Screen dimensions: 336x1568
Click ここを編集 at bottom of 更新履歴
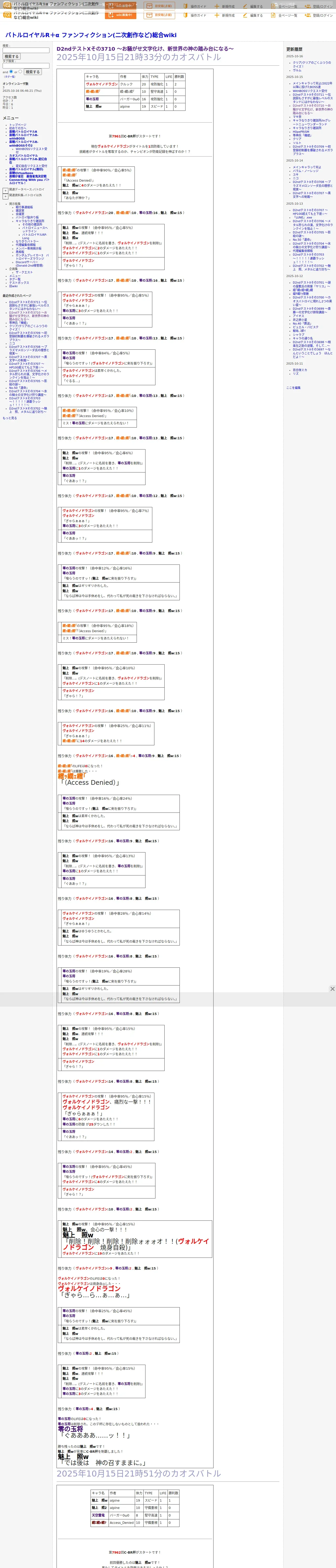point(293,388)
